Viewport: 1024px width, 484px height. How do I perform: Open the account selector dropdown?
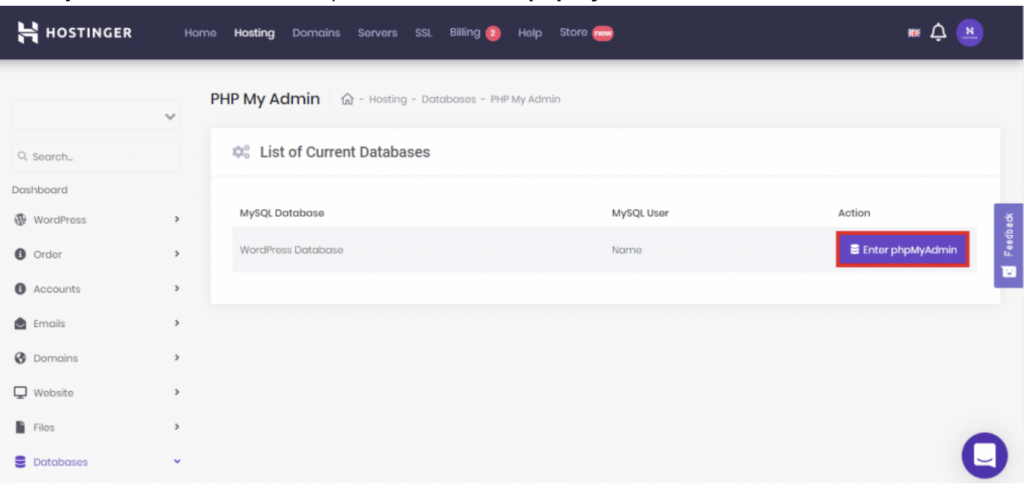point(97,116)
